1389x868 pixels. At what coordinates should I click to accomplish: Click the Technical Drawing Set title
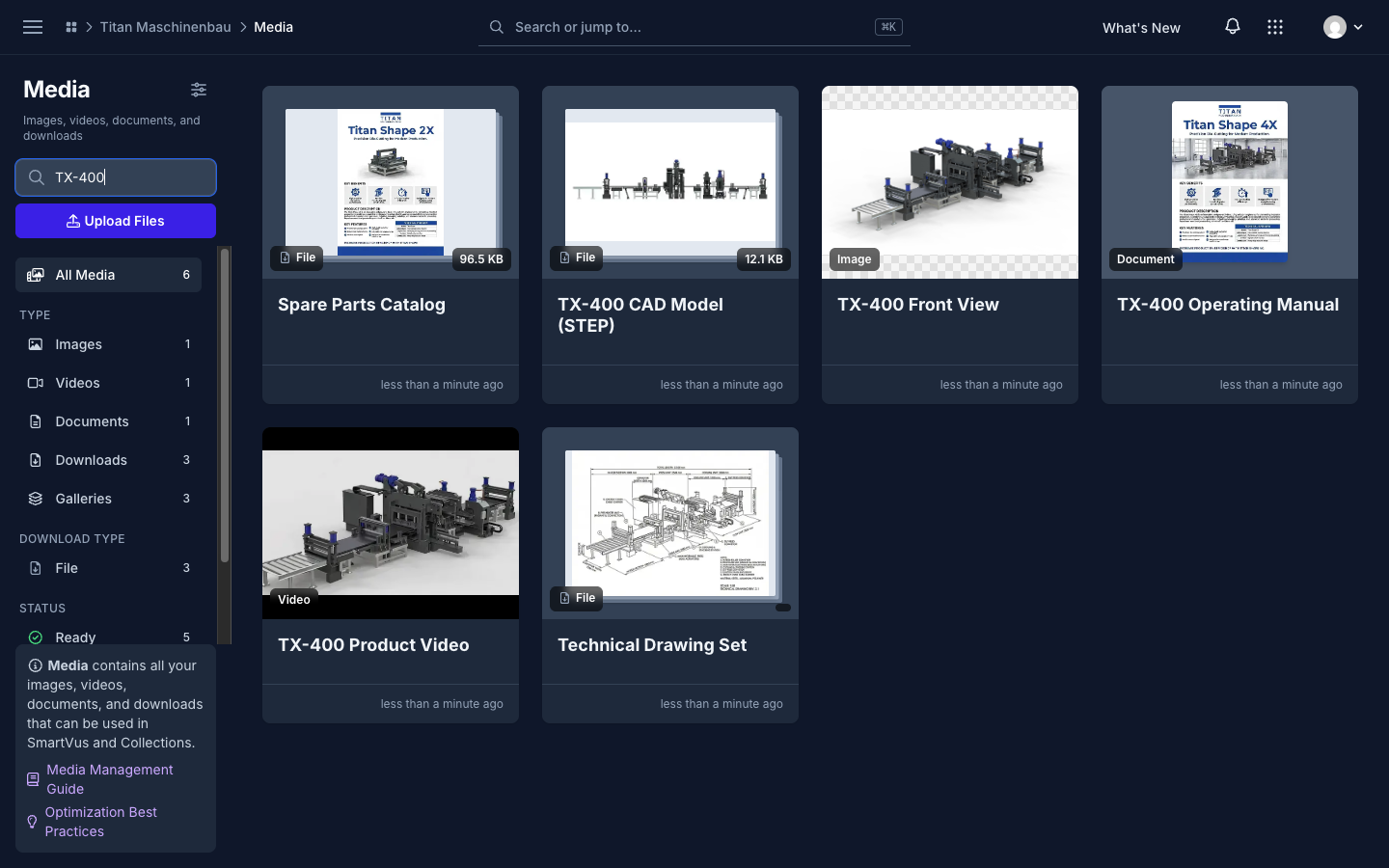click(x=652, y=645)
